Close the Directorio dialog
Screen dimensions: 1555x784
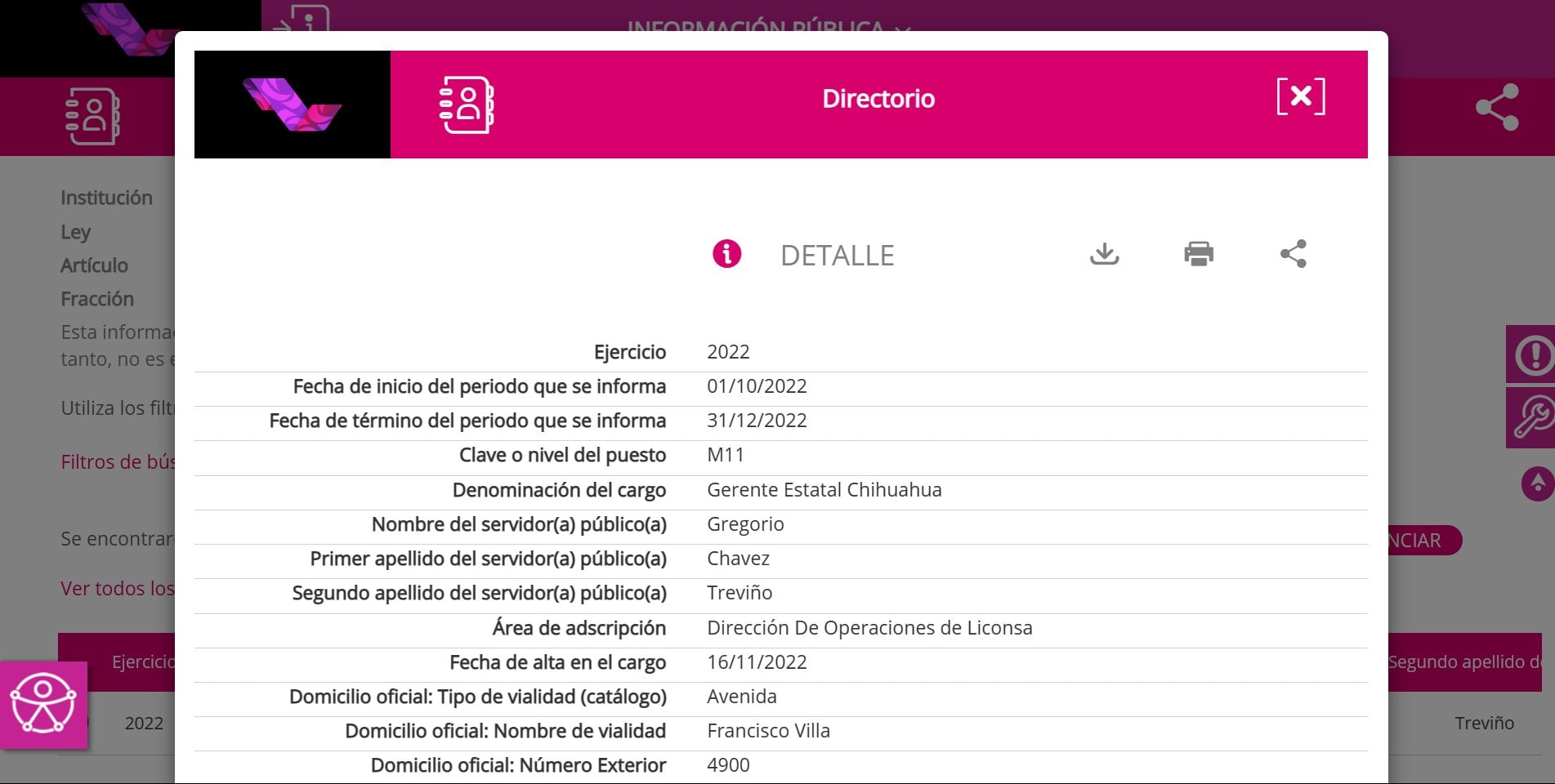(x=1300, y=97)
